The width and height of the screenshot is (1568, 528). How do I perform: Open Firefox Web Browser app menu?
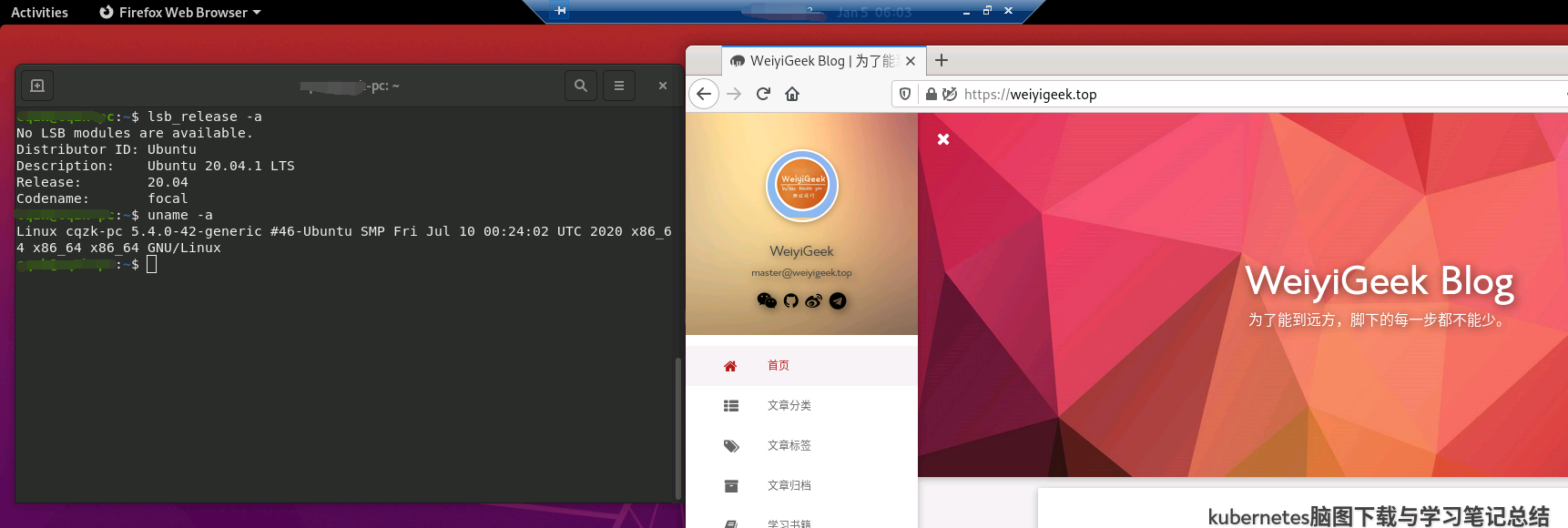coord(179,12)
